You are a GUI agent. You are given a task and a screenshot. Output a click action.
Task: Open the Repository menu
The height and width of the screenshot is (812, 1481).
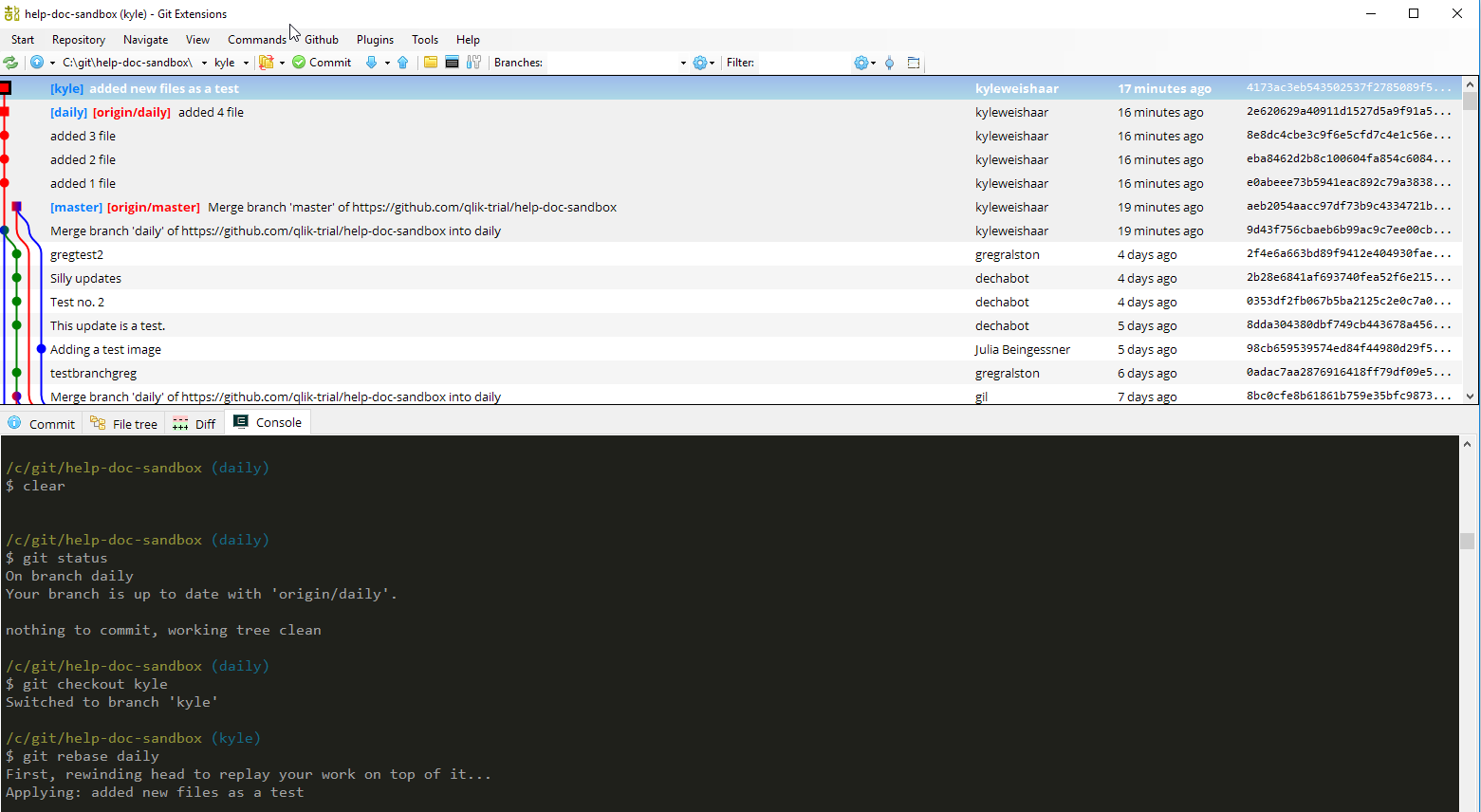pyautogui.click(x=79, y=40)
